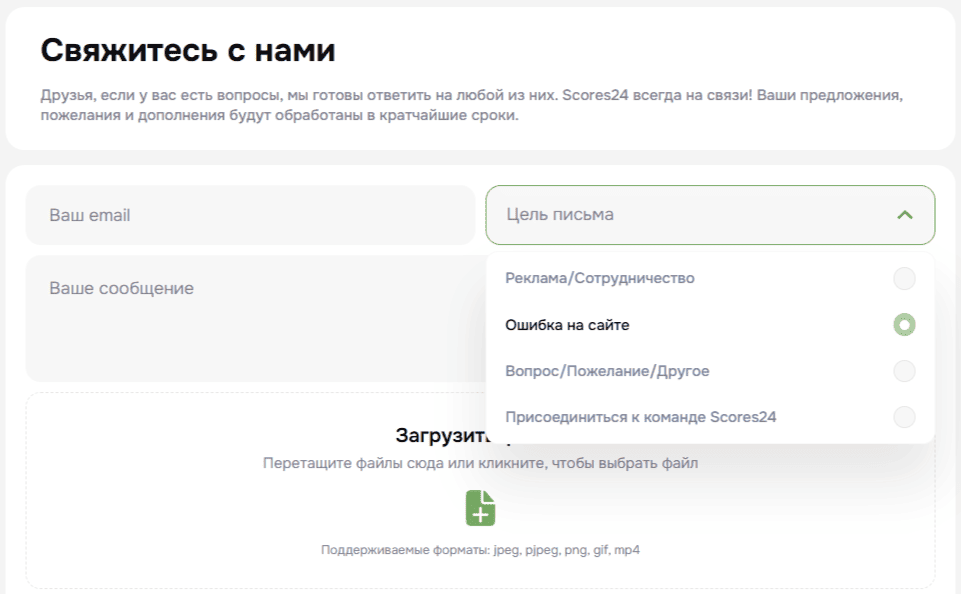Pick the "Вопрос/Пожелание/Другое" option label
The image size is (961, 594).
pyautogui.click(x=607, y=371)
